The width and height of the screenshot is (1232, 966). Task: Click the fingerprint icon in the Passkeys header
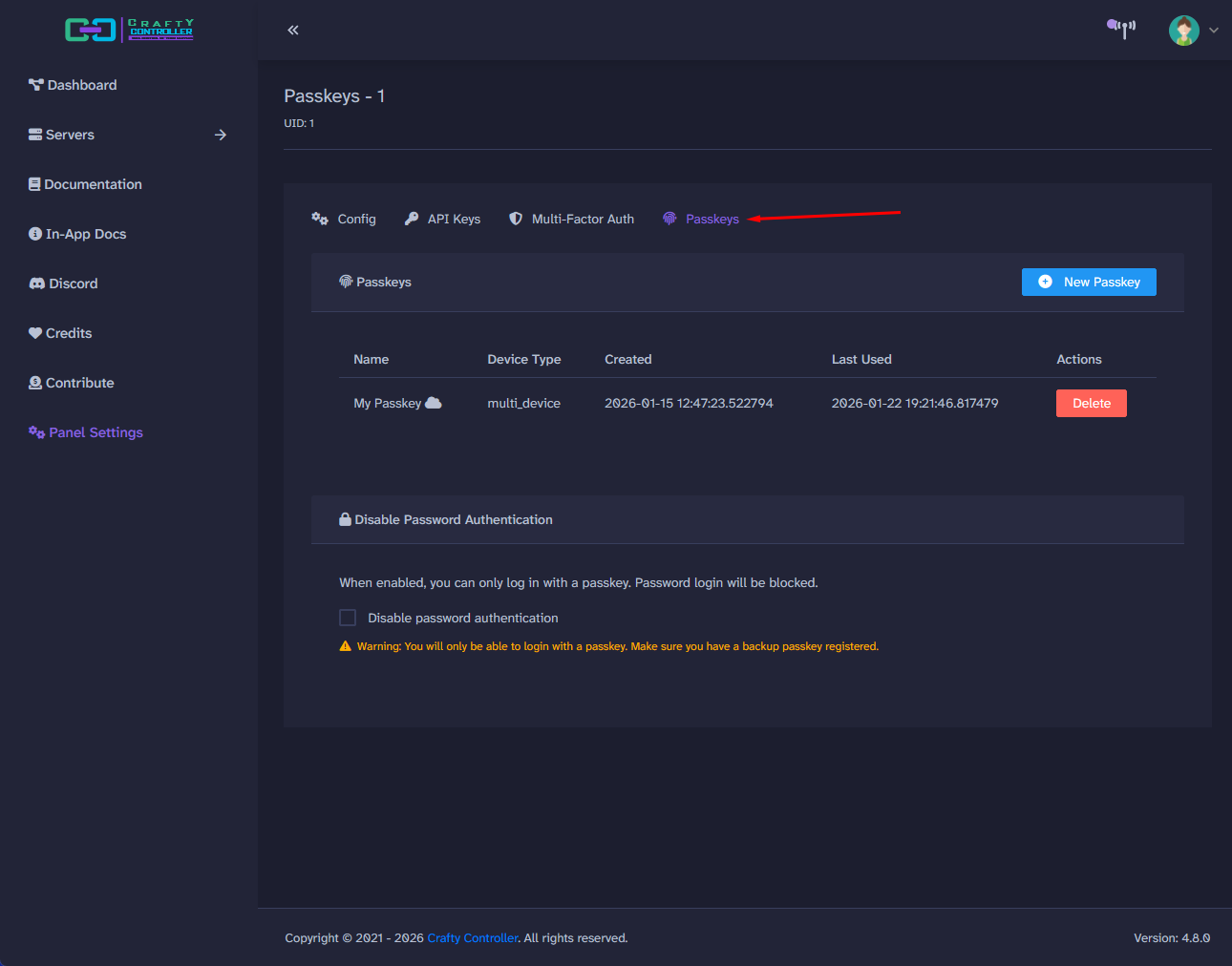(344, 281)
